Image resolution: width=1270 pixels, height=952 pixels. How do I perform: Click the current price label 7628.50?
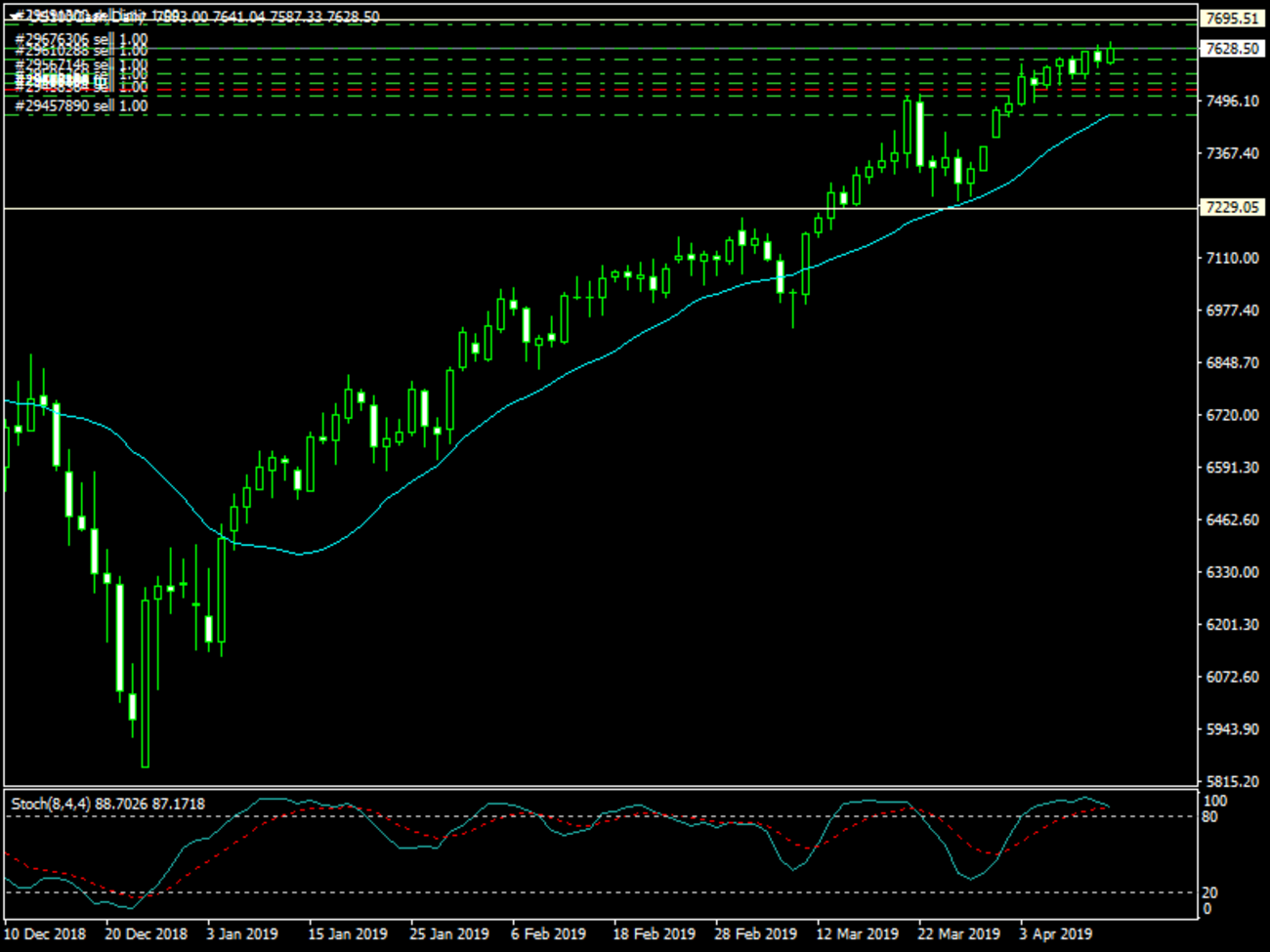point(1232,48)
